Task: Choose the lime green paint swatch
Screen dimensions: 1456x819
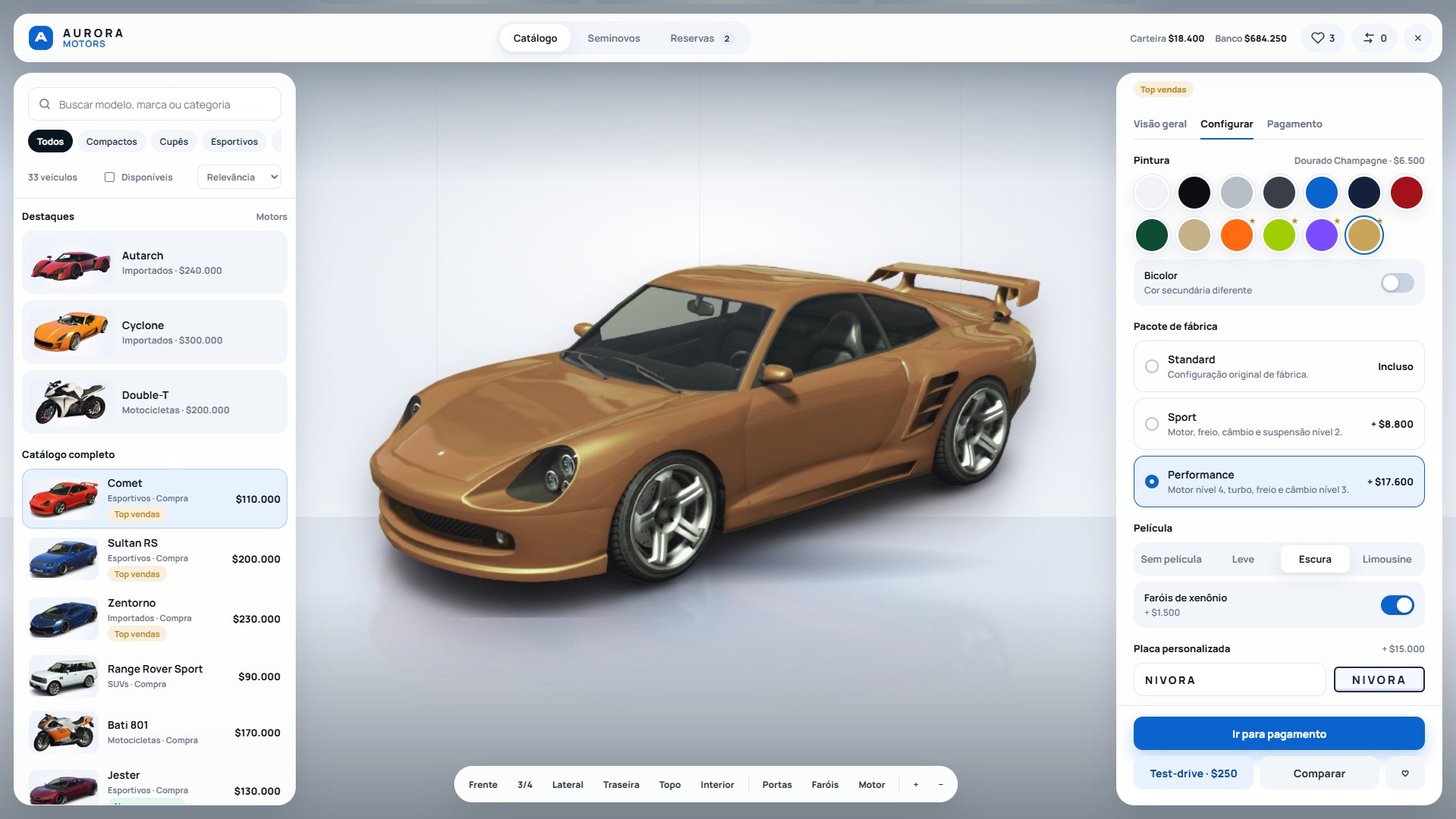Action: (1279, 235)
